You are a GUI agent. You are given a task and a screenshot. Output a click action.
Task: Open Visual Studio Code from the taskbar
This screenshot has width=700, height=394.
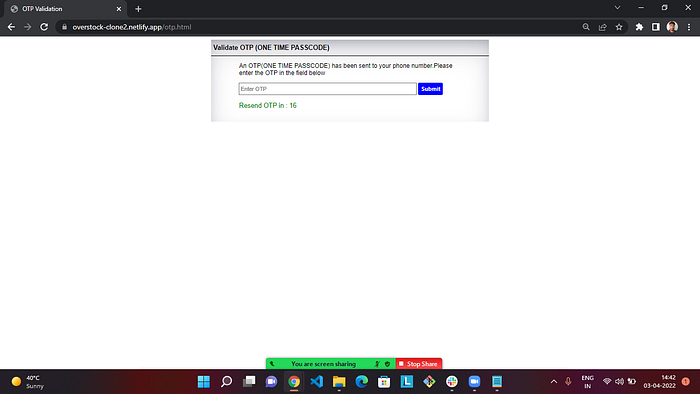click(317, 382)
